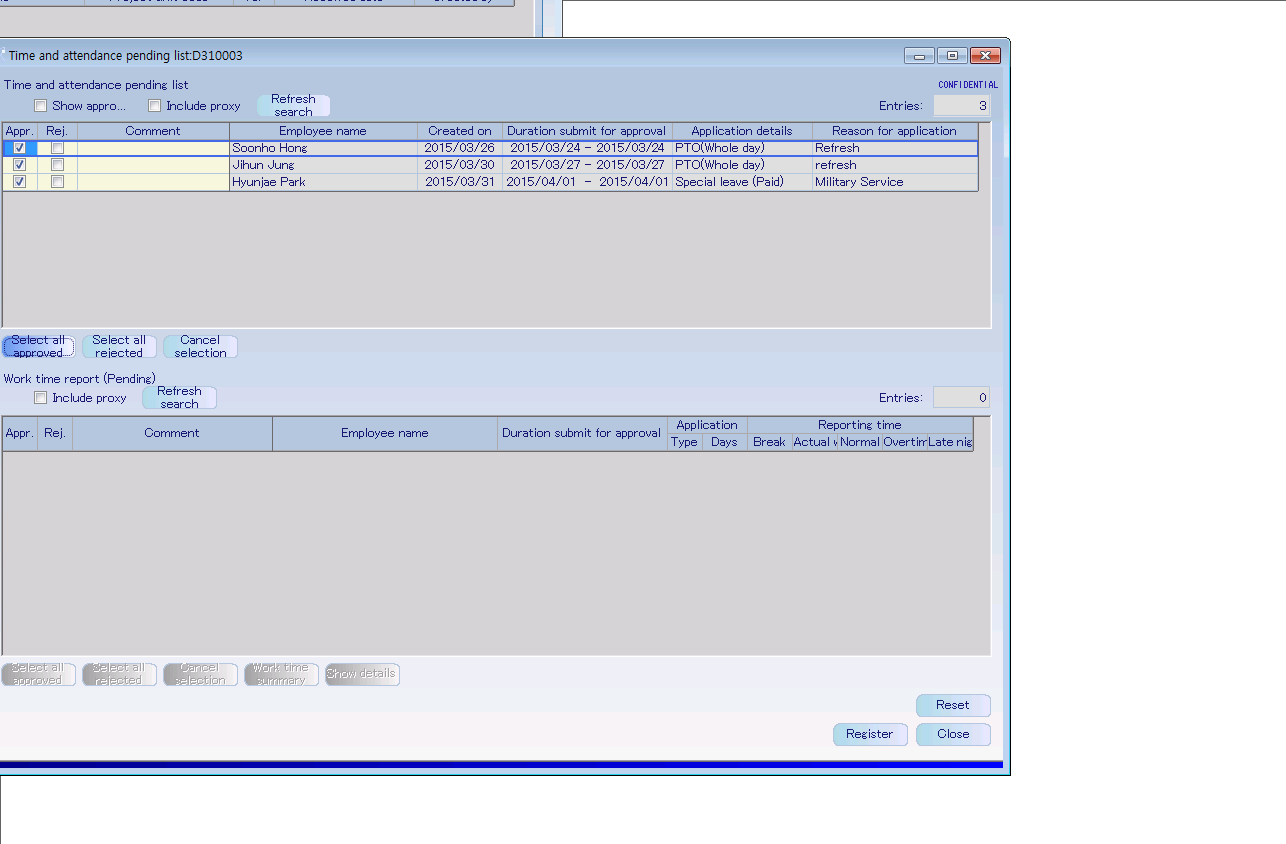Check the reject box for Hyunjae Park
Screen dimensions: 1286x844
(58, 182)
